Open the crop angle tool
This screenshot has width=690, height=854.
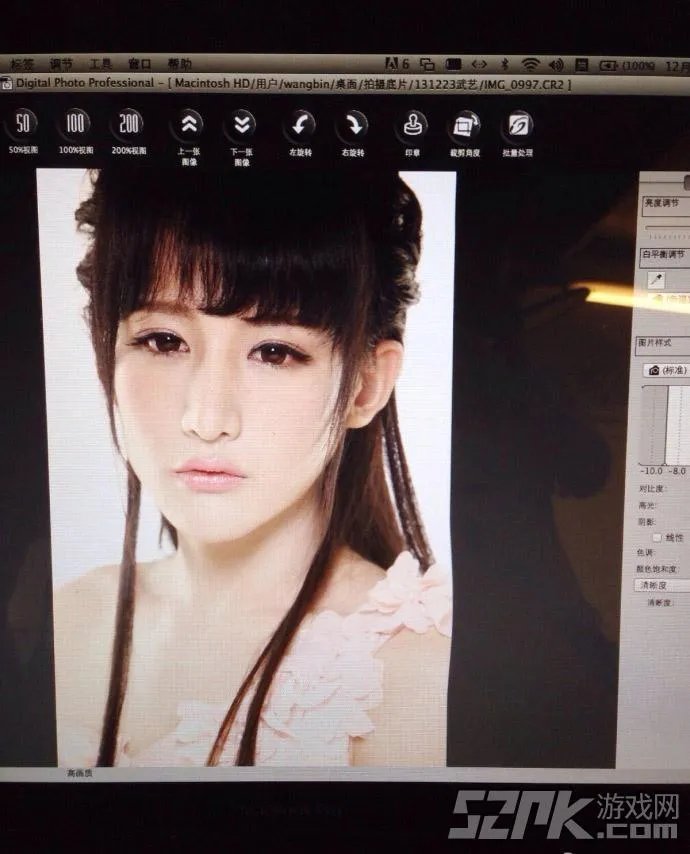point(466,126)
